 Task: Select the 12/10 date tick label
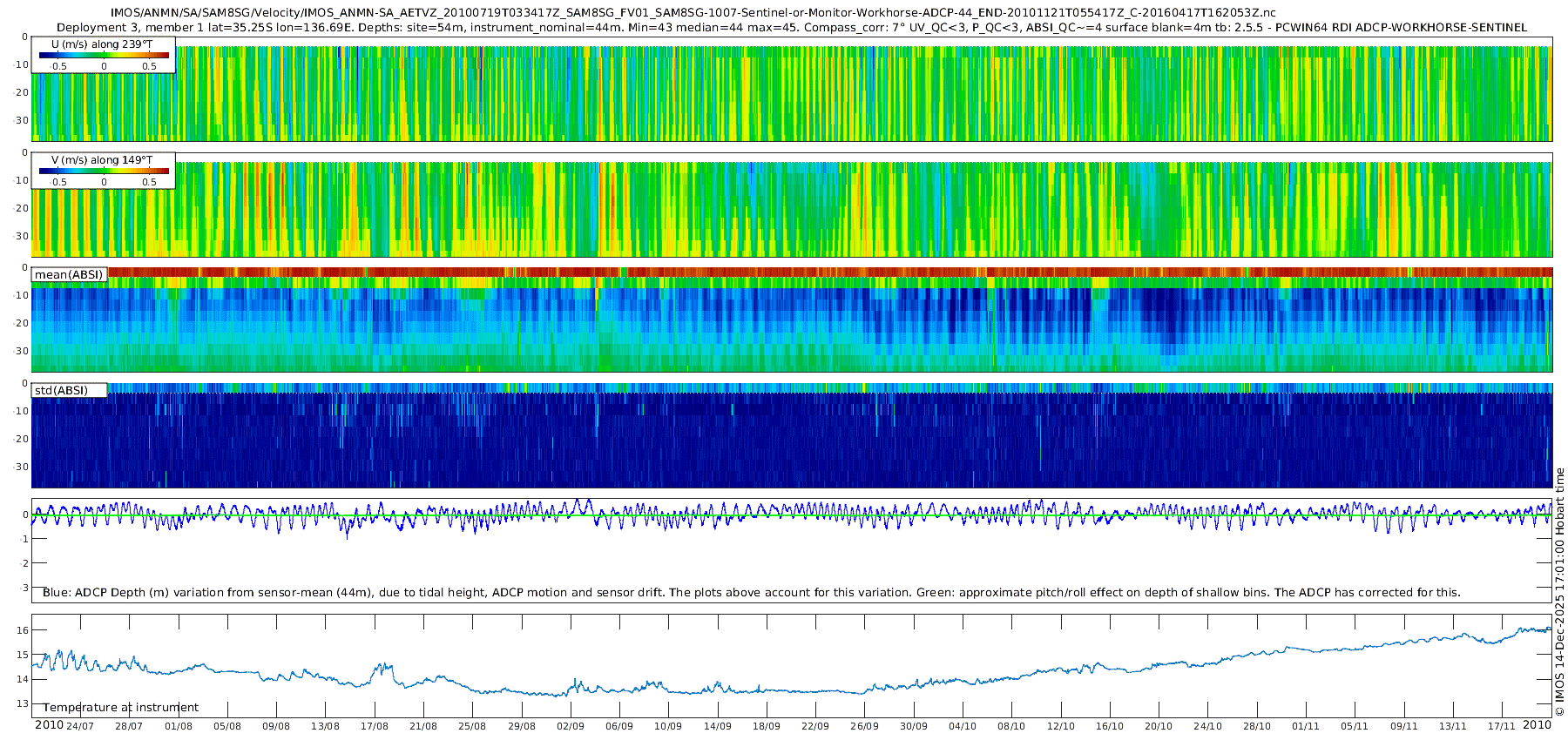point(1060,726)
